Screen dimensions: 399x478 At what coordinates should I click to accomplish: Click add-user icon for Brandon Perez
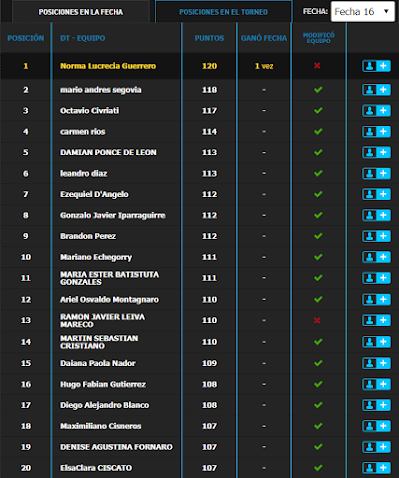pos(376,236)
